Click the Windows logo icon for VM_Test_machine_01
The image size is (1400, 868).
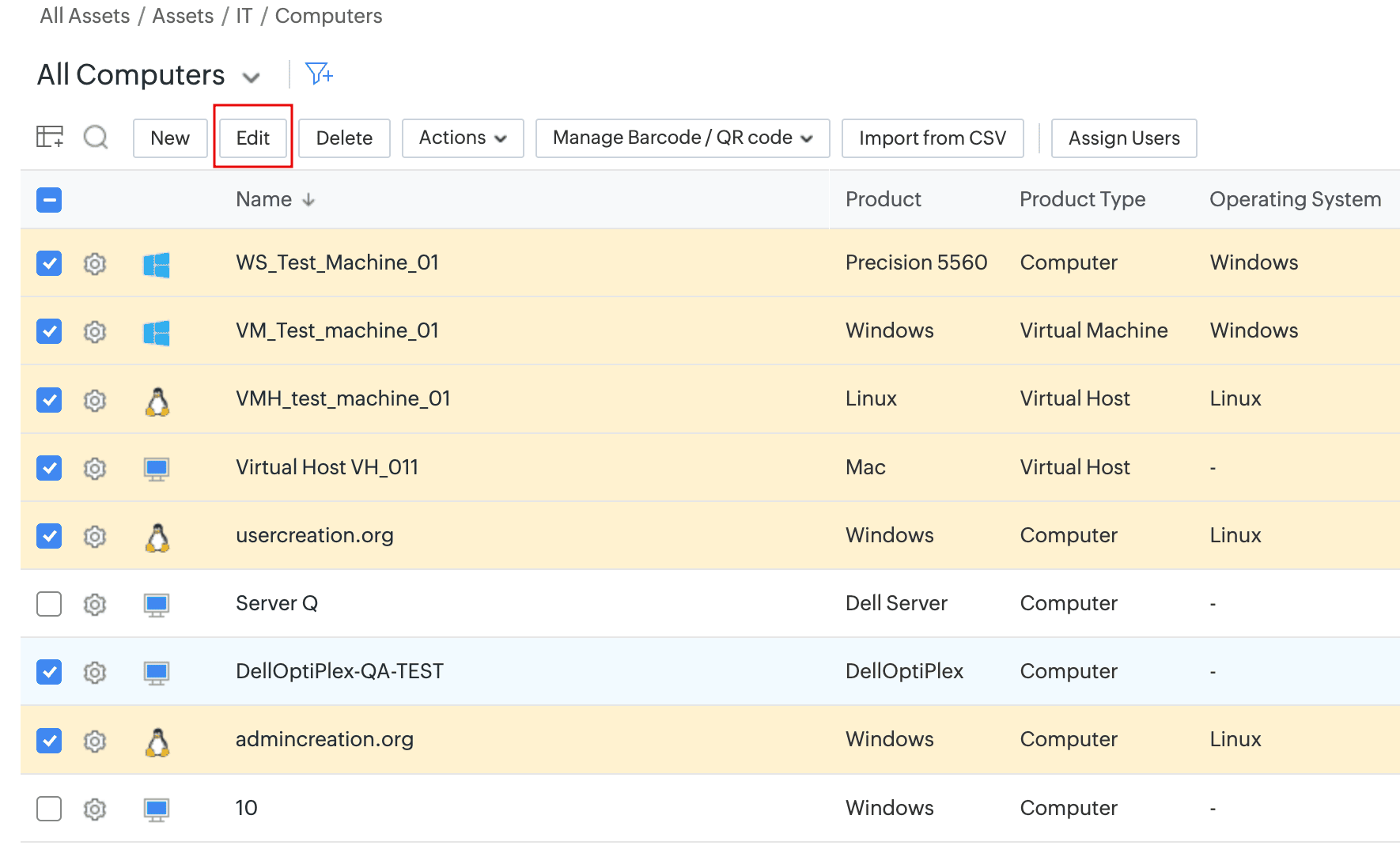(157, 332)
